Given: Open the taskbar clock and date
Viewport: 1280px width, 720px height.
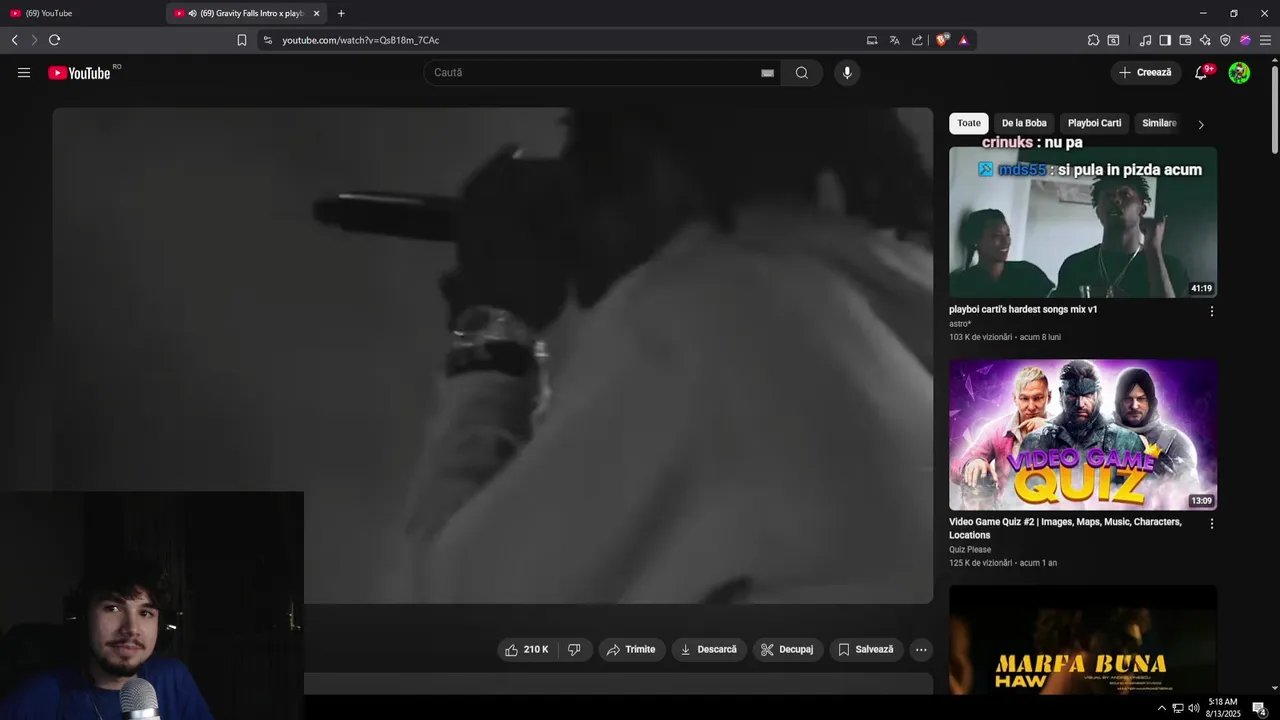Looking at the screenshot, I should (x=1223, y=708).
